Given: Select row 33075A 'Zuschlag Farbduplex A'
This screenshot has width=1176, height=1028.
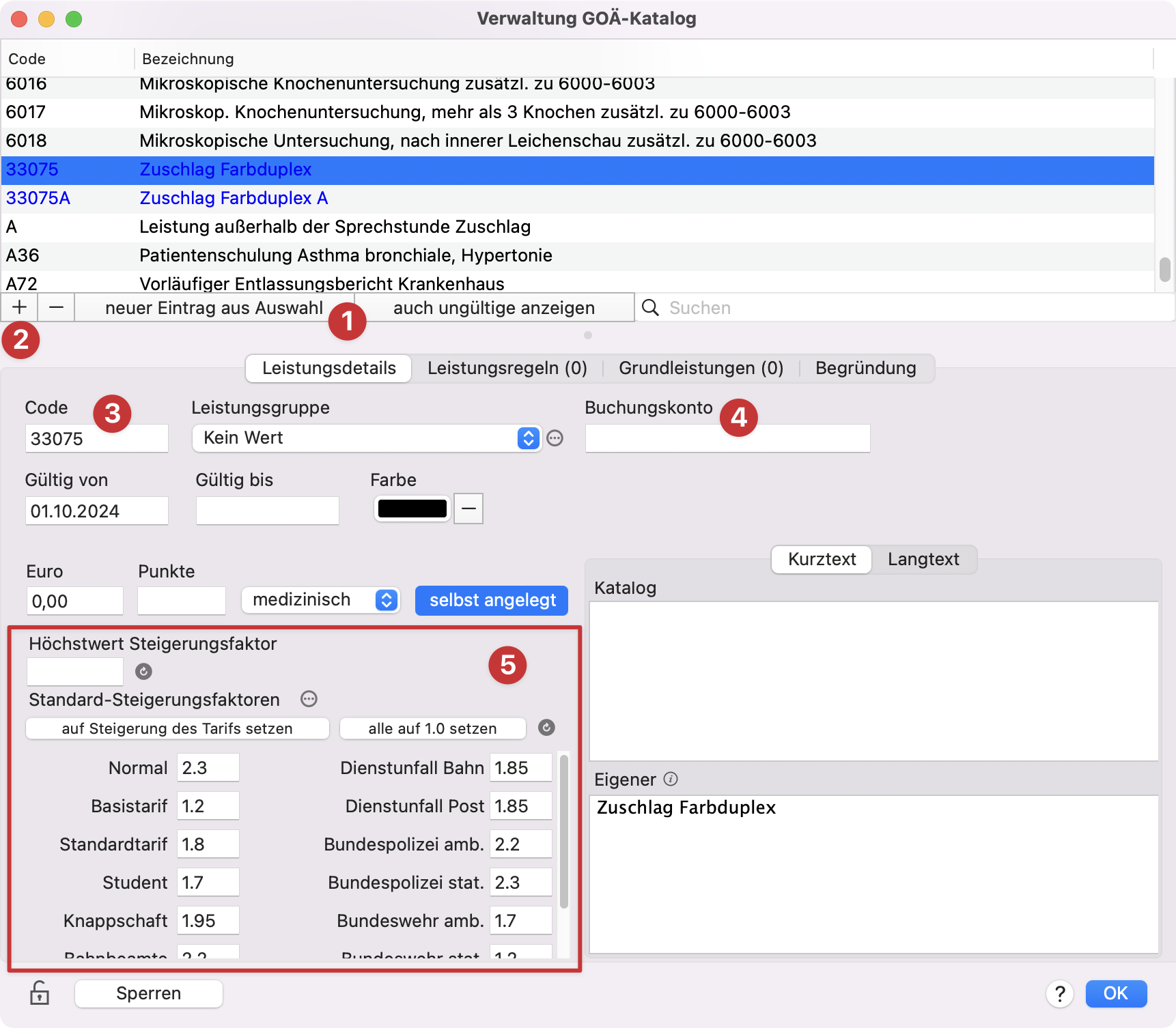Looking at the screenshot, I should tap(578, 198).
